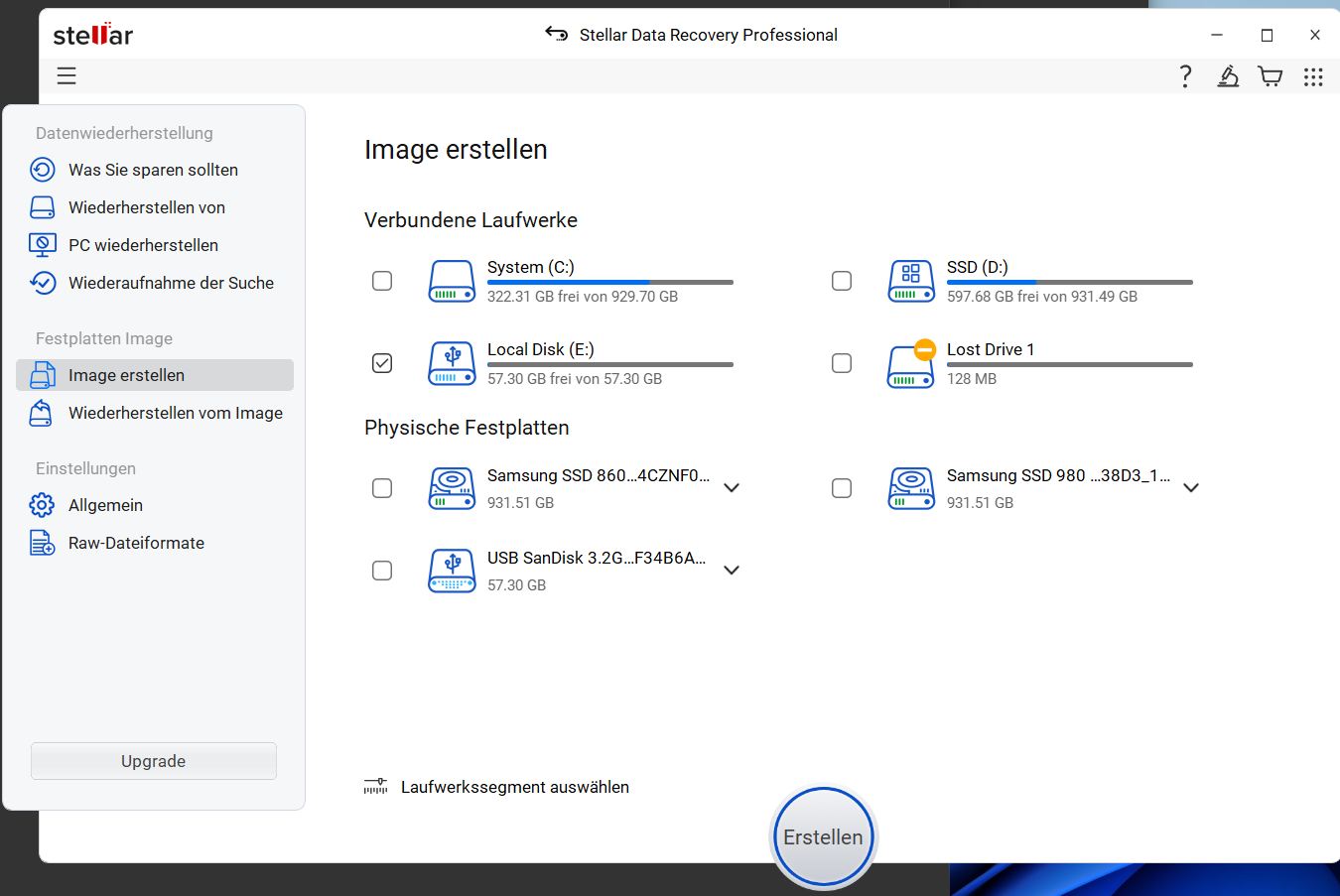Click '57.30 GB frei von 57.30 GB' text
Viewport: 1340px width, 896px height.
point(575,379)
